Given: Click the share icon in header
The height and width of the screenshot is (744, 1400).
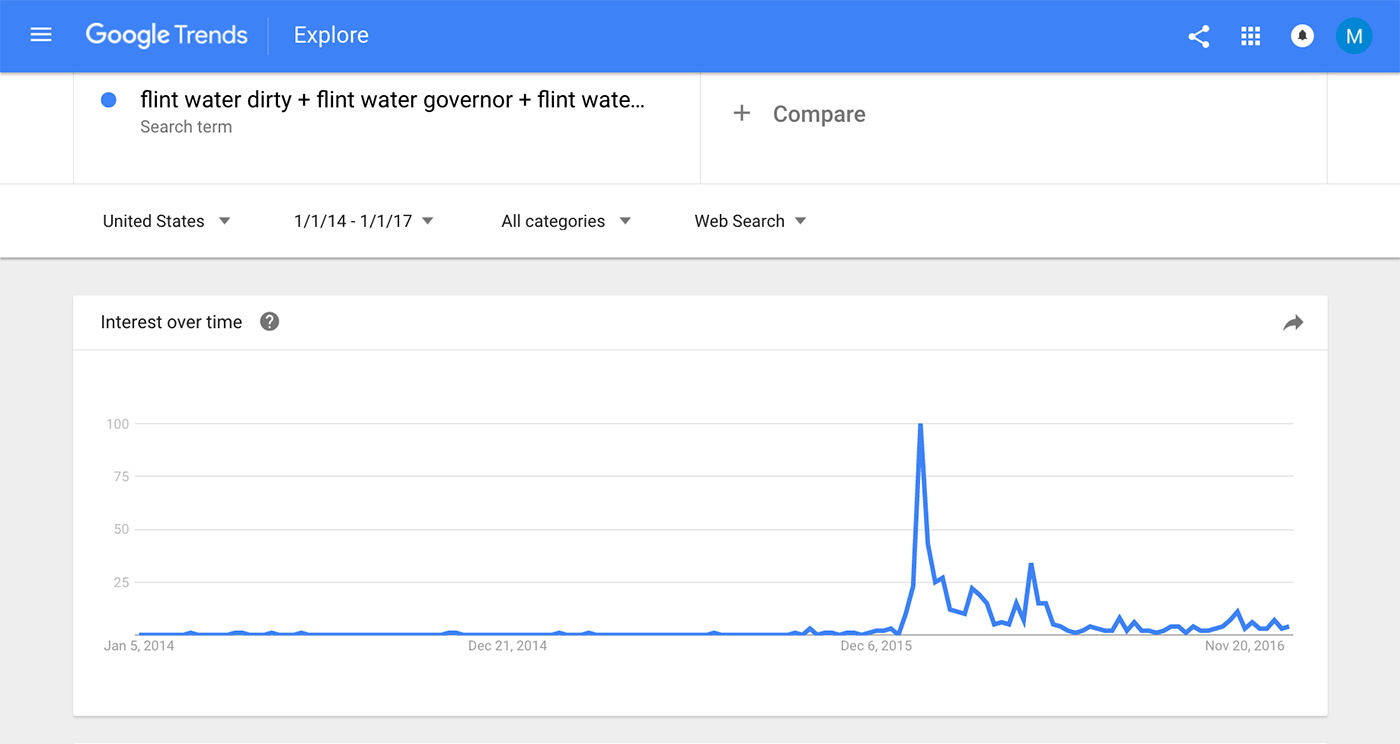Looking at the screenshot, I should pos(1198,37).
